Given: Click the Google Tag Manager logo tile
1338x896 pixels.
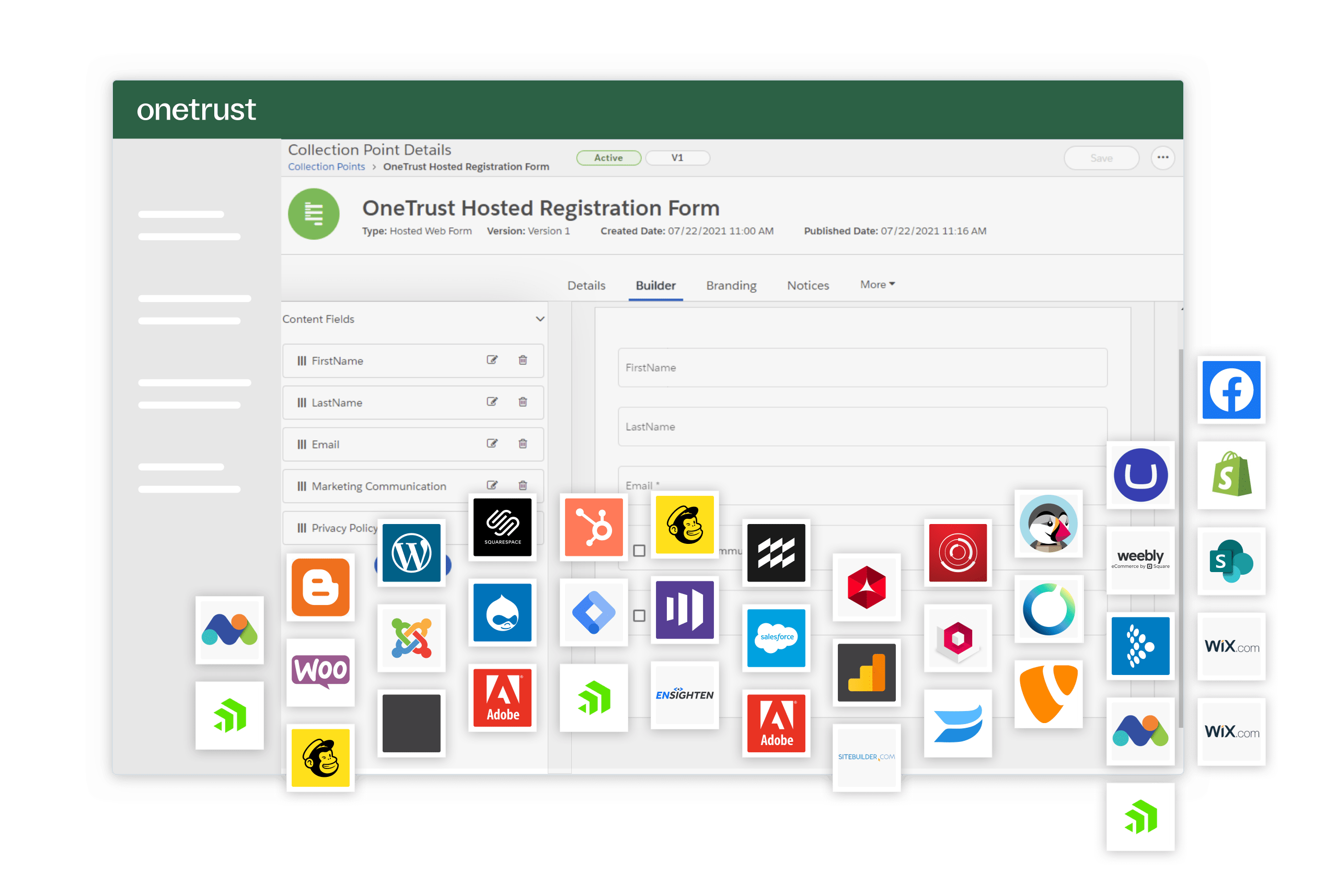Looking at the screenshot, I should [593, 612].
